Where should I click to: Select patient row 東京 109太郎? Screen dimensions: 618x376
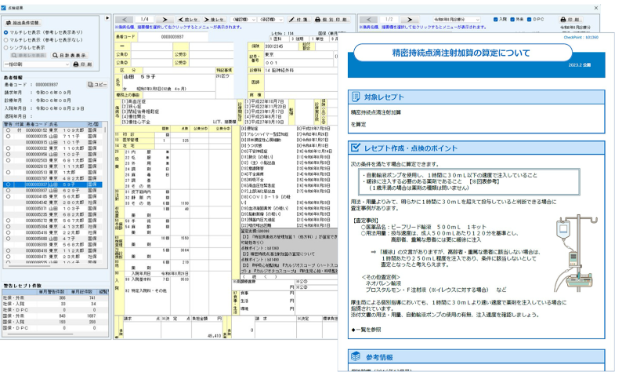click(52, 130)
